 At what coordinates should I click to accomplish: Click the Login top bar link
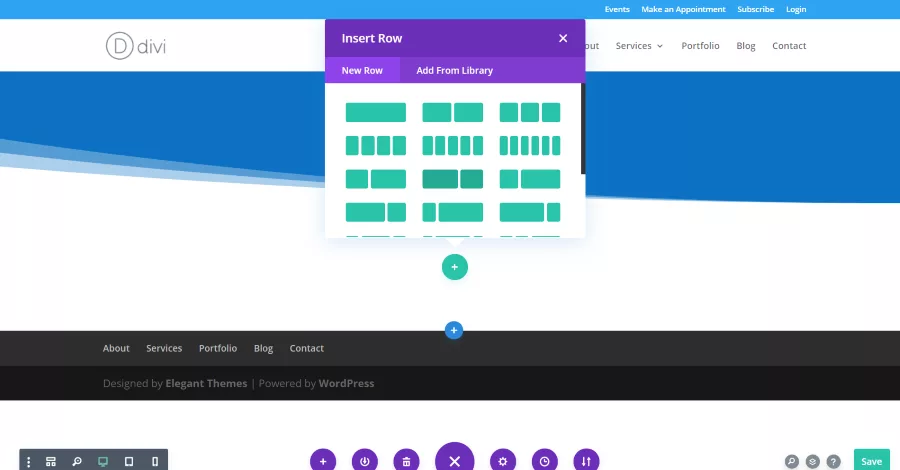tap(796, 9)
